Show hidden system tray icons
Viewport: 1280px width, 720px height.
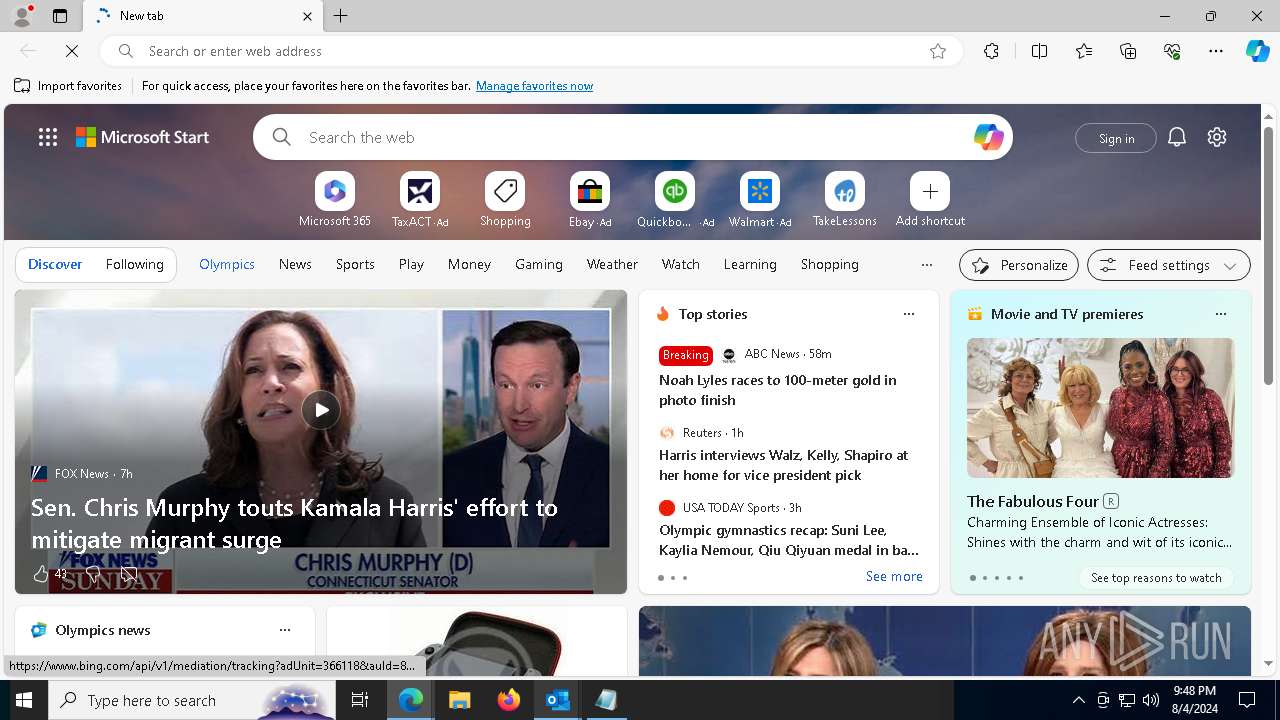tap(1078, 700)
